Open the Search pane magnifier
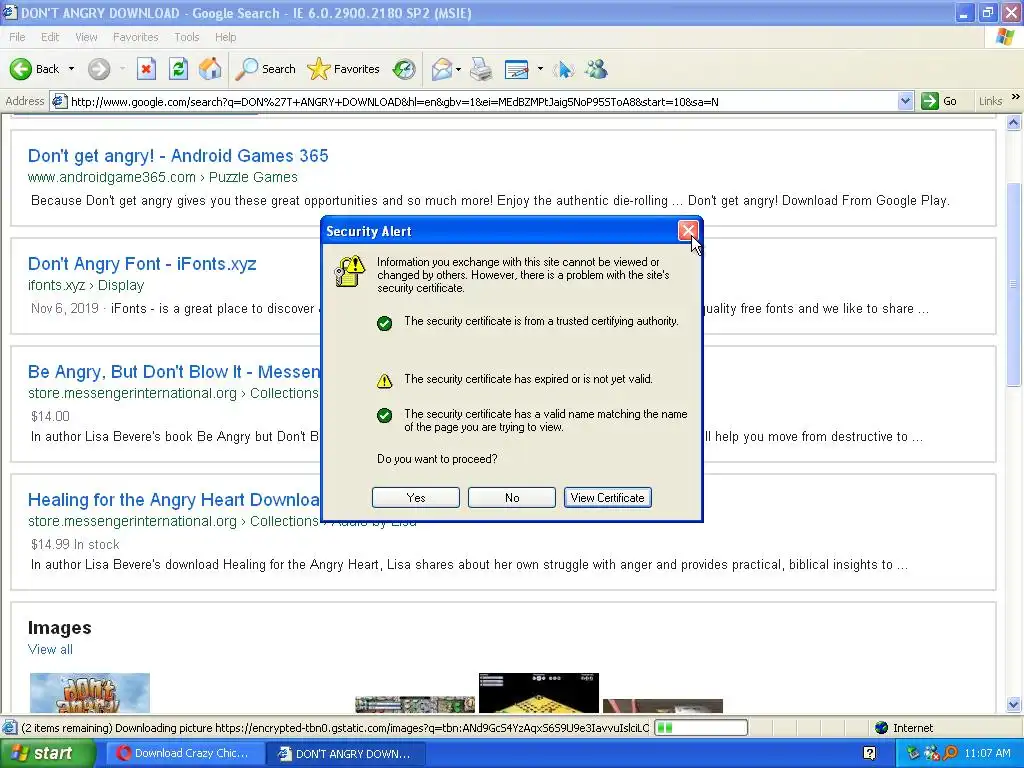 tap(246, 69)
